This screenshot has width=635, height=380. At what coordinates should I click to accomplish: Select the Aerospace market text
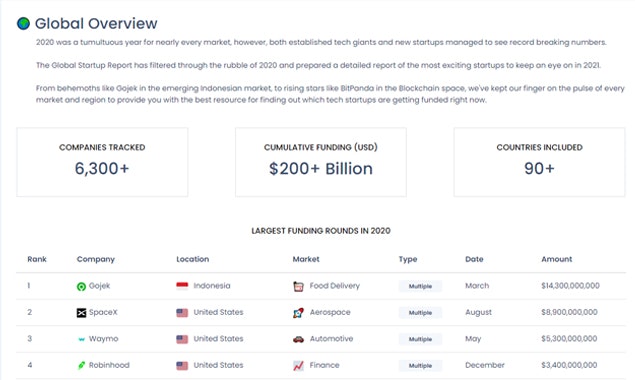[330, 312]
